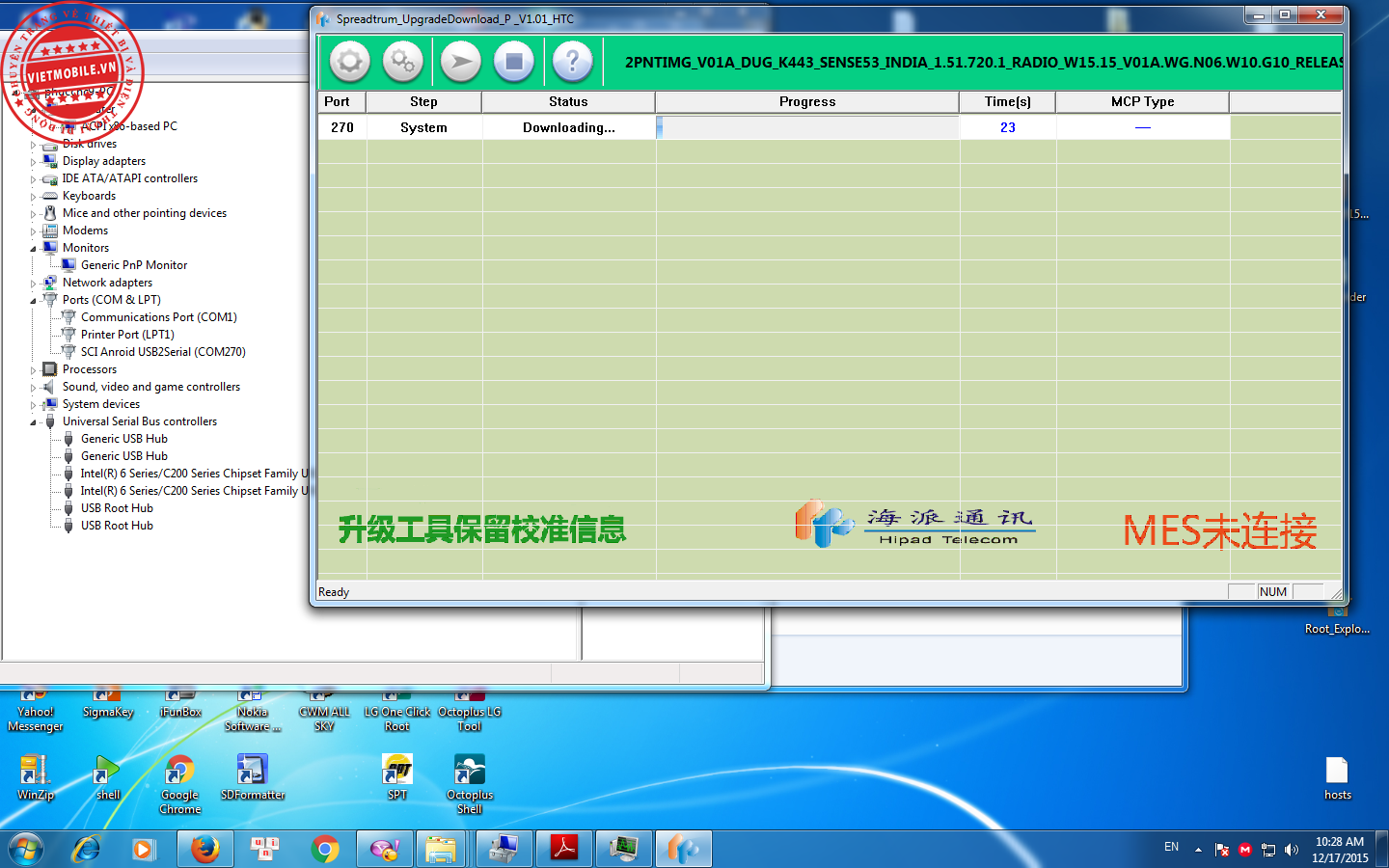The height and width of the screenshot is (868, 1389).
Task: Select the Port column header
Action: coord(341,102)
